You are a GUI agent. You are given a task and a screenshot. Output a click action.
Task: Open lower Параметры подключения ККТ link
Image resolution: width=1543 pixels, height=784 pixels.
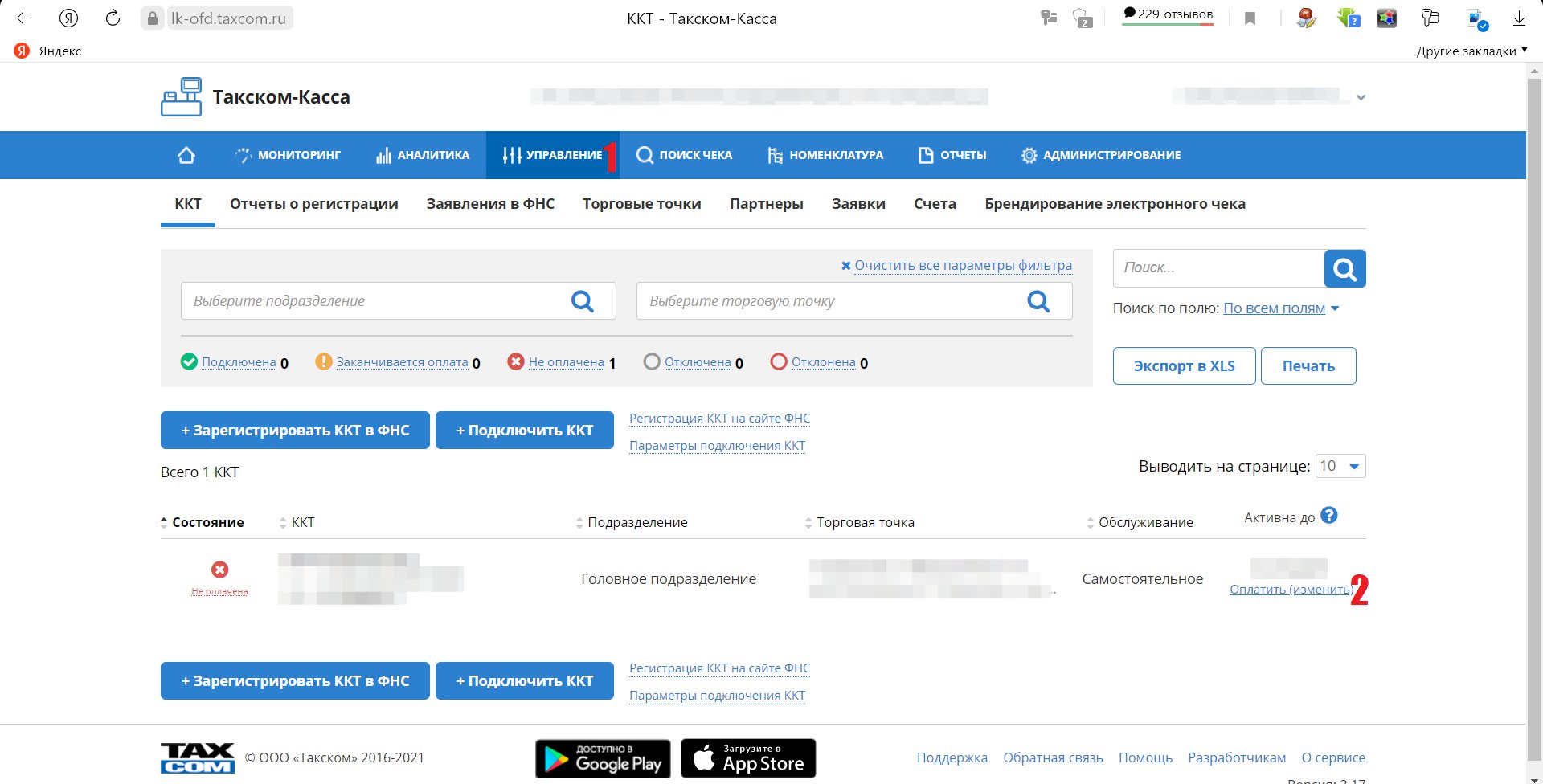[717, 696]
